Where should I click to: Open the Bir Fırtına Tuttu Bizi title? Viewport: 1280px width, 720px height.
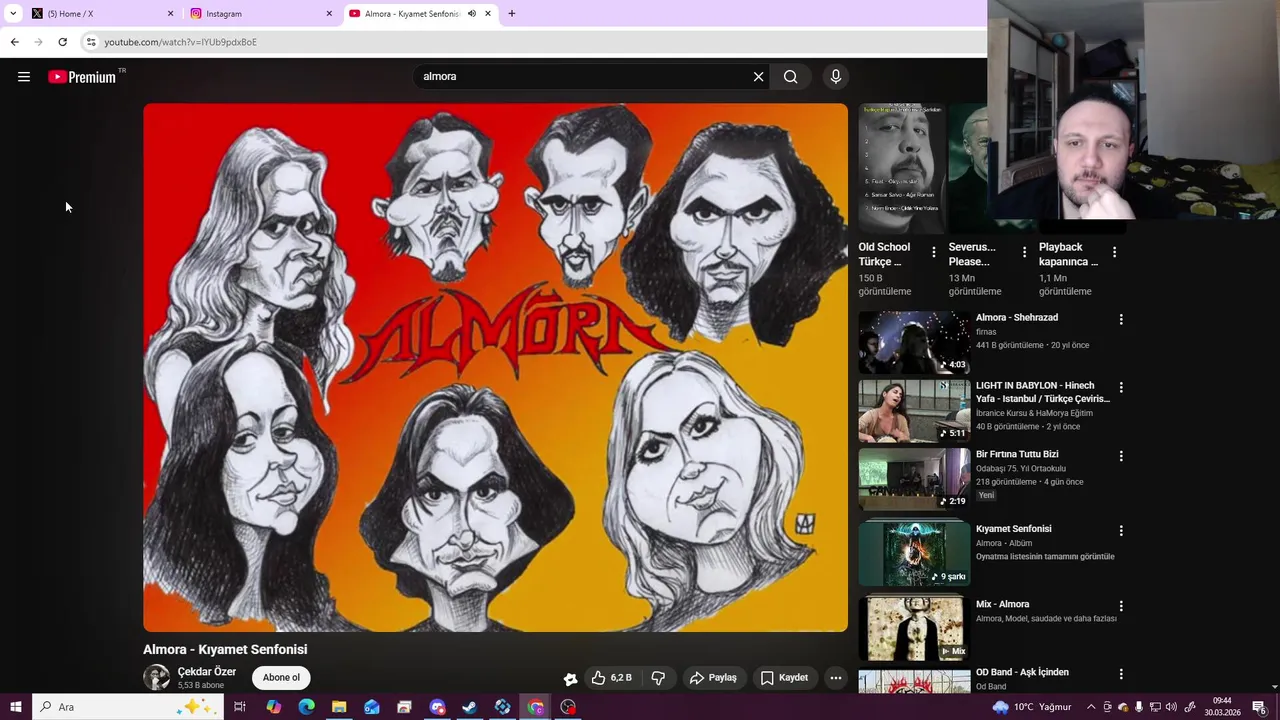click(1017, 454)
